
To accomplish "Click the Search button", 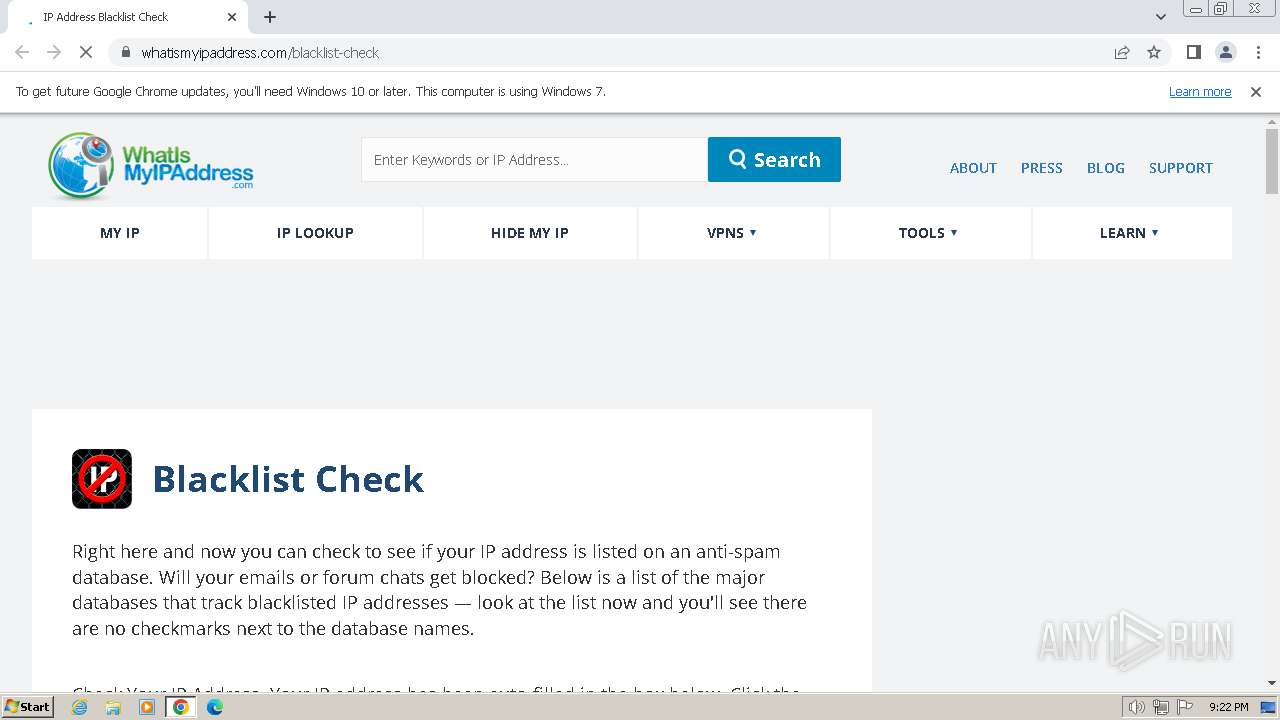I will coord(774,159).
